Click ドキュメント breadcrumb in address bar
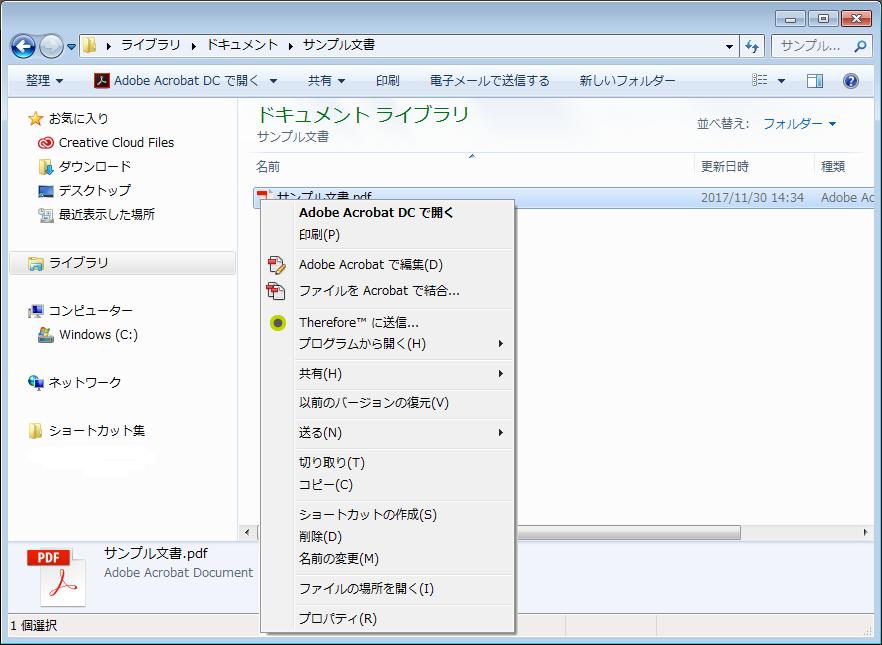 tap(242, 46)
